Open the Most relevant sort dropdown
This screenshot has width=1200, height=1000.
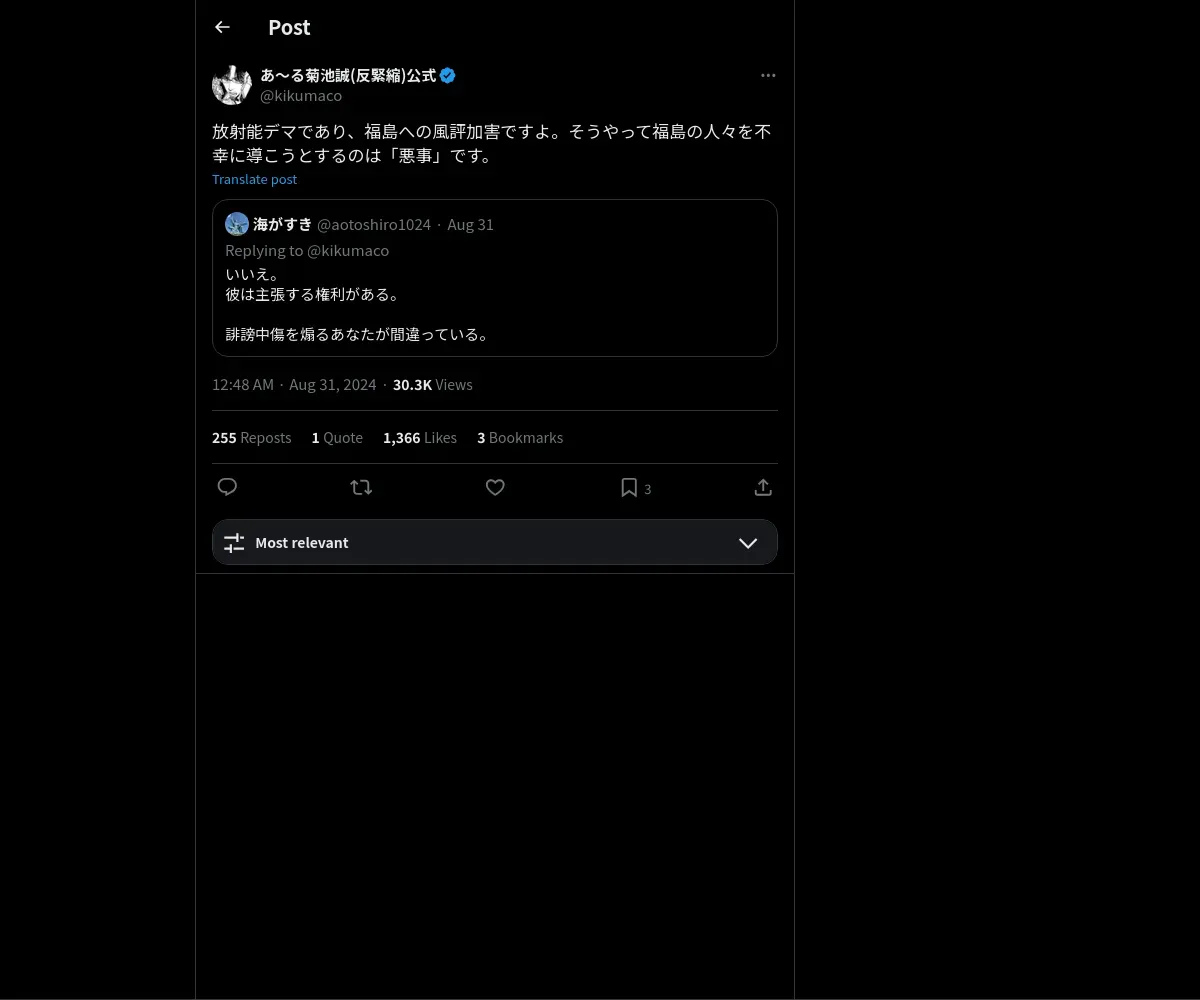coord(495,542)
